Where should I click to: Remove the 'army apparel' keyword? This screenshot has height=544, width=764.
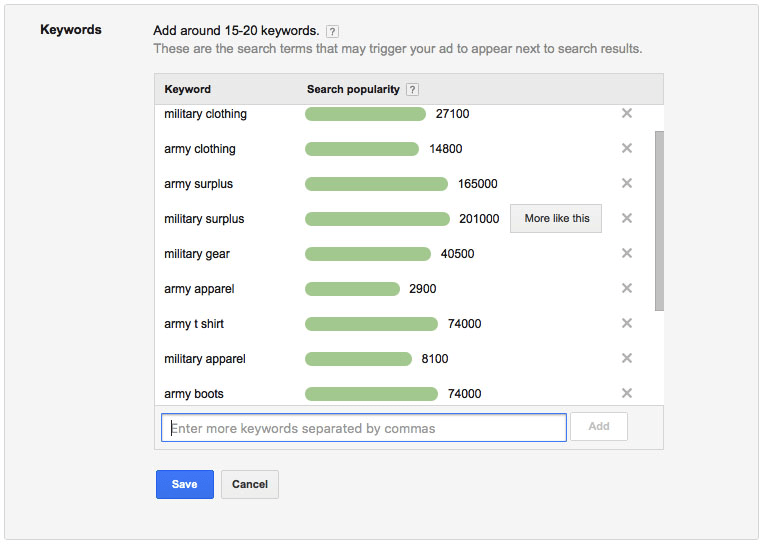[627, 289]
